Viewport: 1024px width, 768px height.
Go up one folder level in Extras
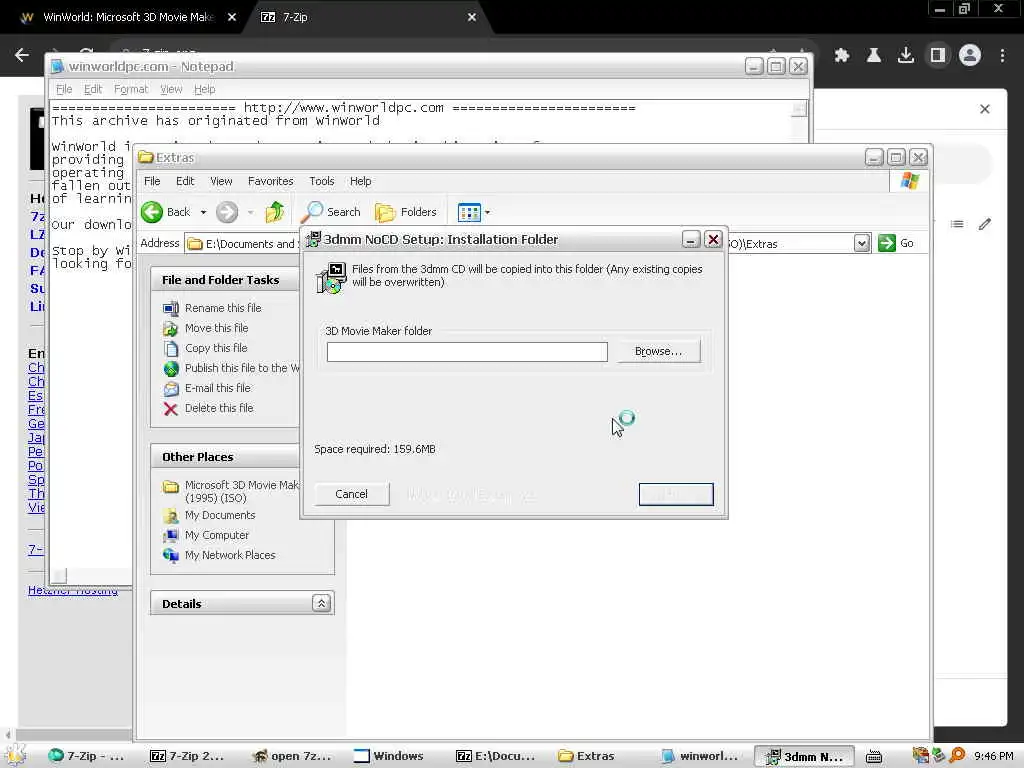[x=274, y=212]
